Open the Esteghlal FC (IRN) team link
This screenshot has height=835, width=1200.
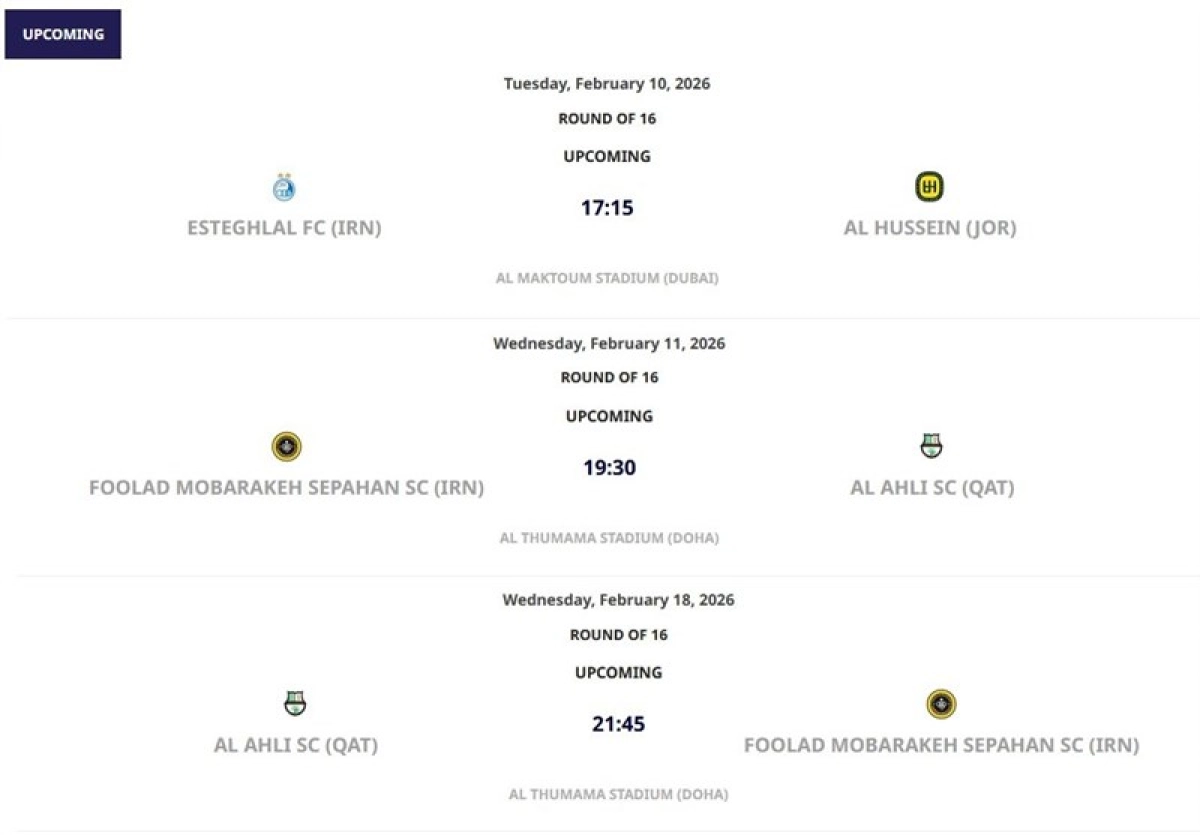(284, 228)
